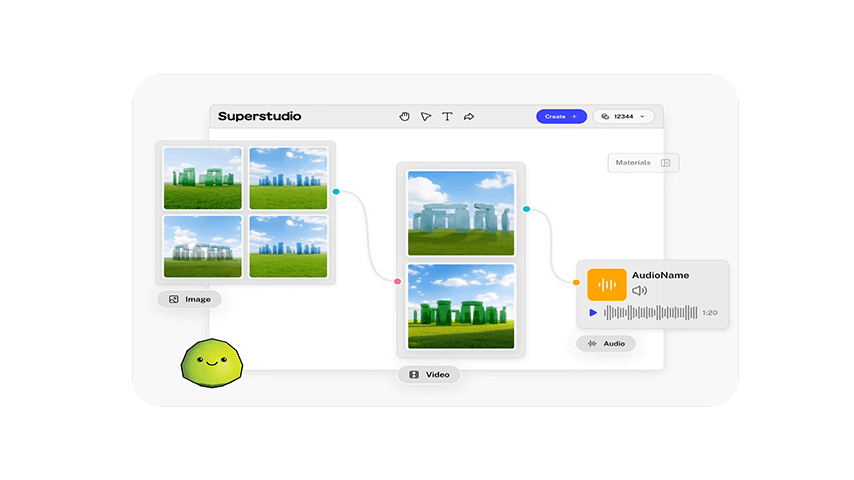Toggle the audio speaker mute icon
Viewport: 854px width, 480px height.
[640, 291]
